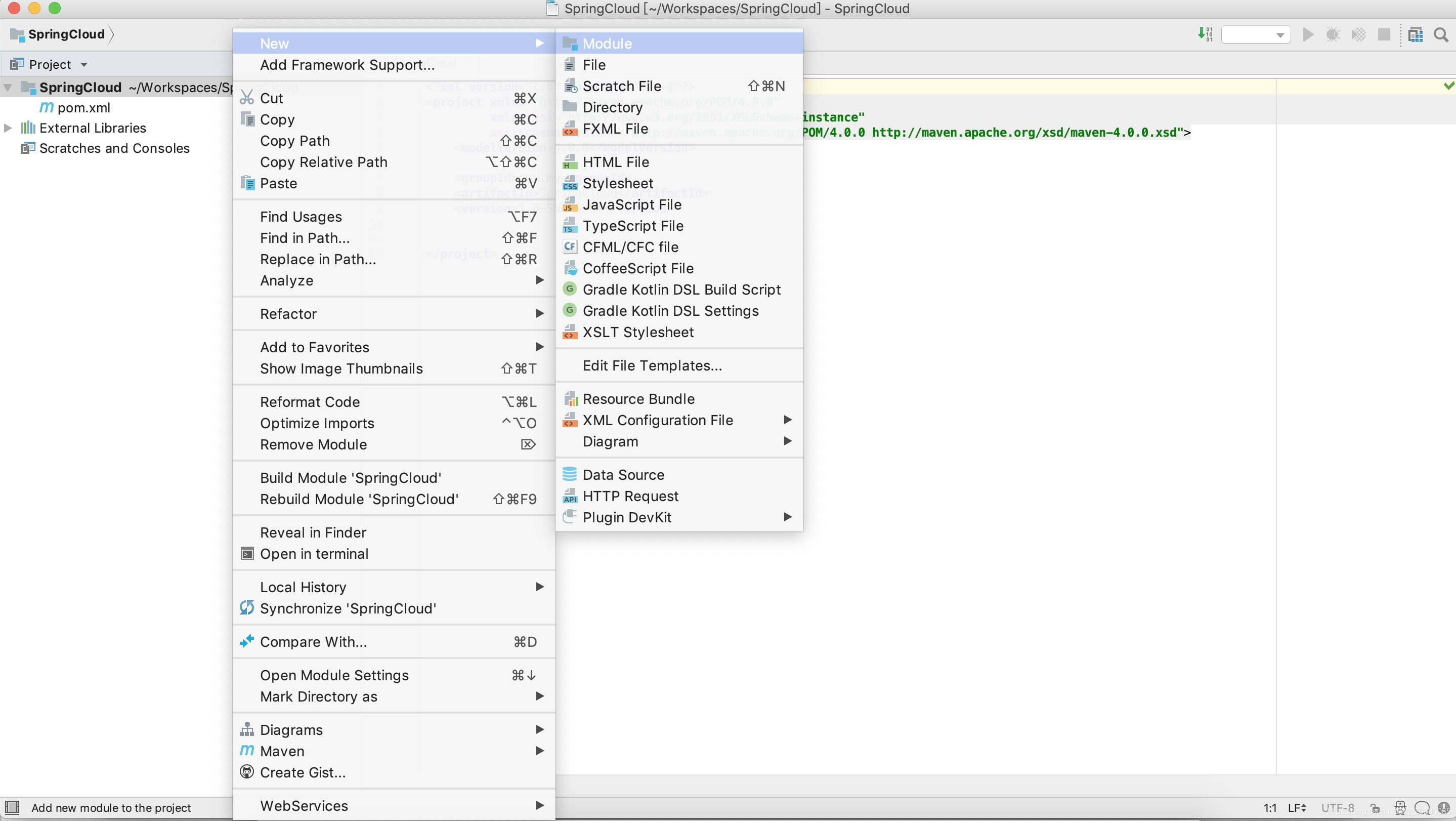
Task: Open the LF line separator selector
Action: (x=1297, y=807)
